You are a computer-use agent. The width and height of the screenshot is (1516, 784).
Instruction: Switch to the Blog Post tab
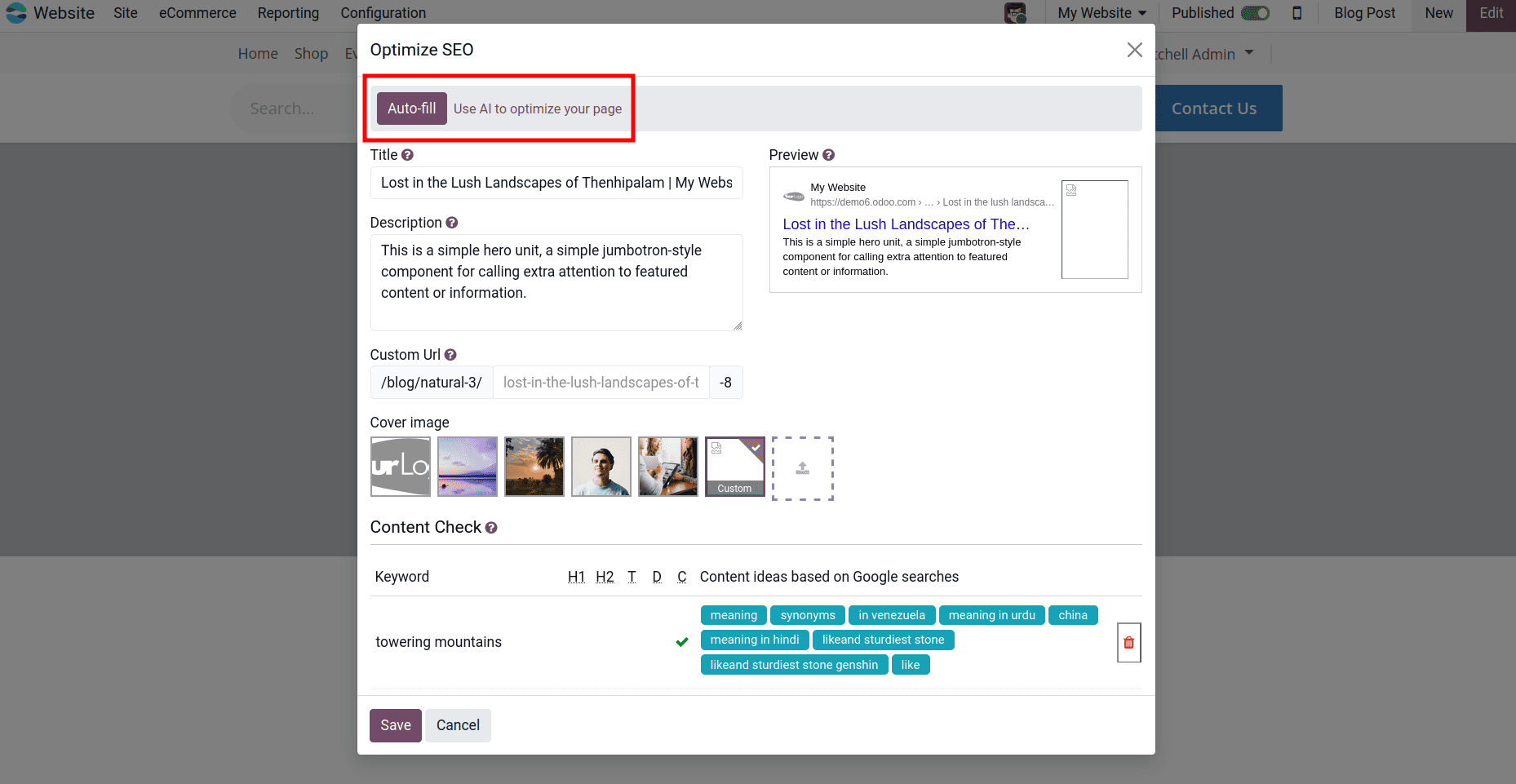1363,13
